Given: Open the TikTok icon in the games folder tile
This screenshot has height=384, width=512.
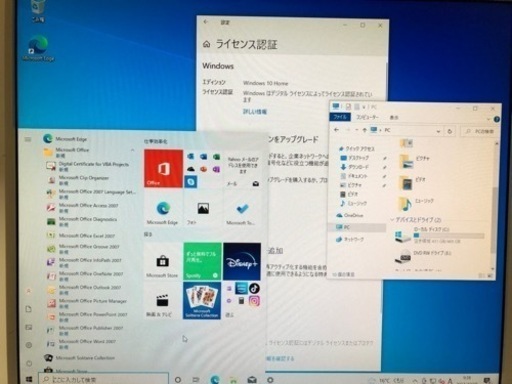Looking at the screenshot, I should pyautogui.click(x=254, y=288).
